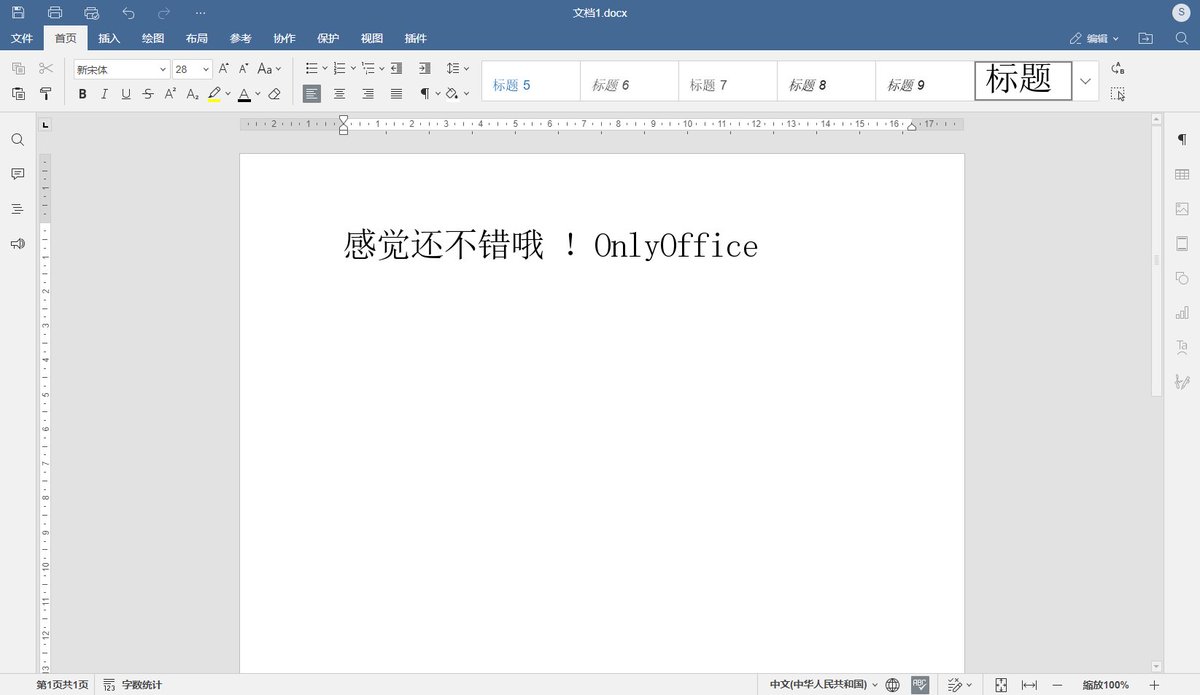Toggle Superscript formatting
The height and width of the screenshot is (695, 1200).
pos(170,94)
